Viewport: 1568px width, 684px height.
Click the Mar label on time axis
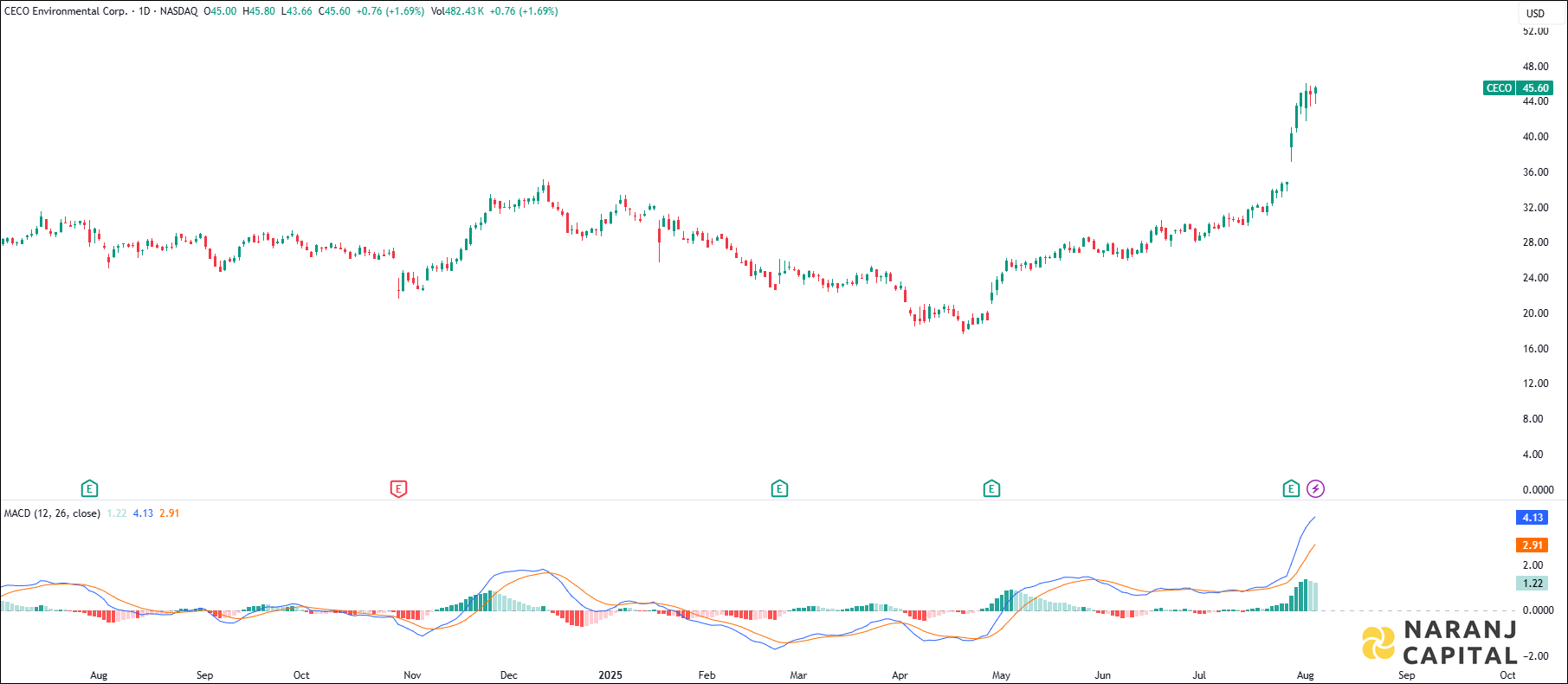click(798, 675)
